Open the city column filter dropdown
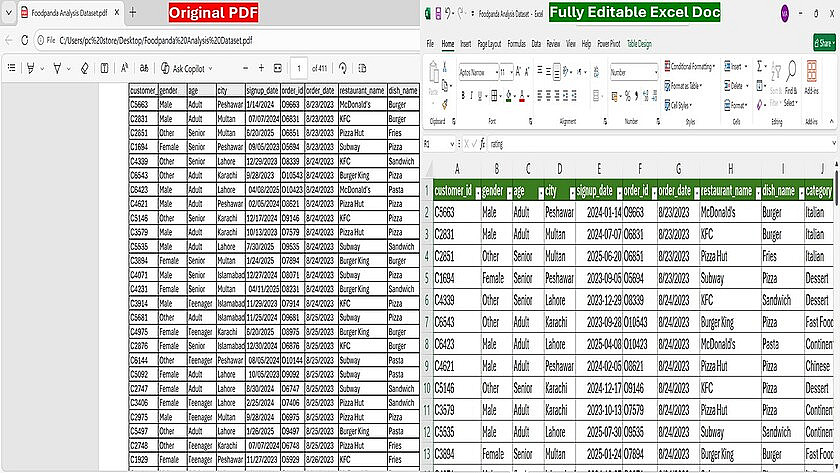The width and height of the screenshot is (840, 473). (572, 192)
